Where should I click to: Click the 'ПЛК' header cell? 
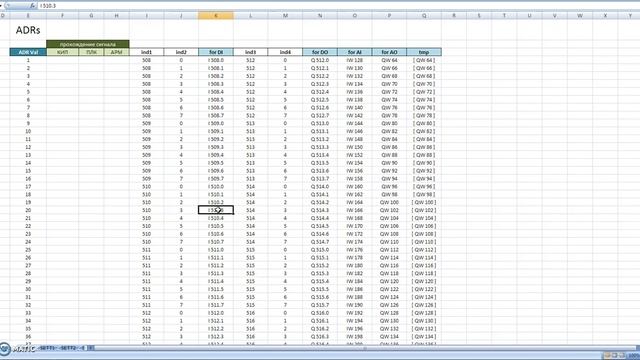coord(91,52)
